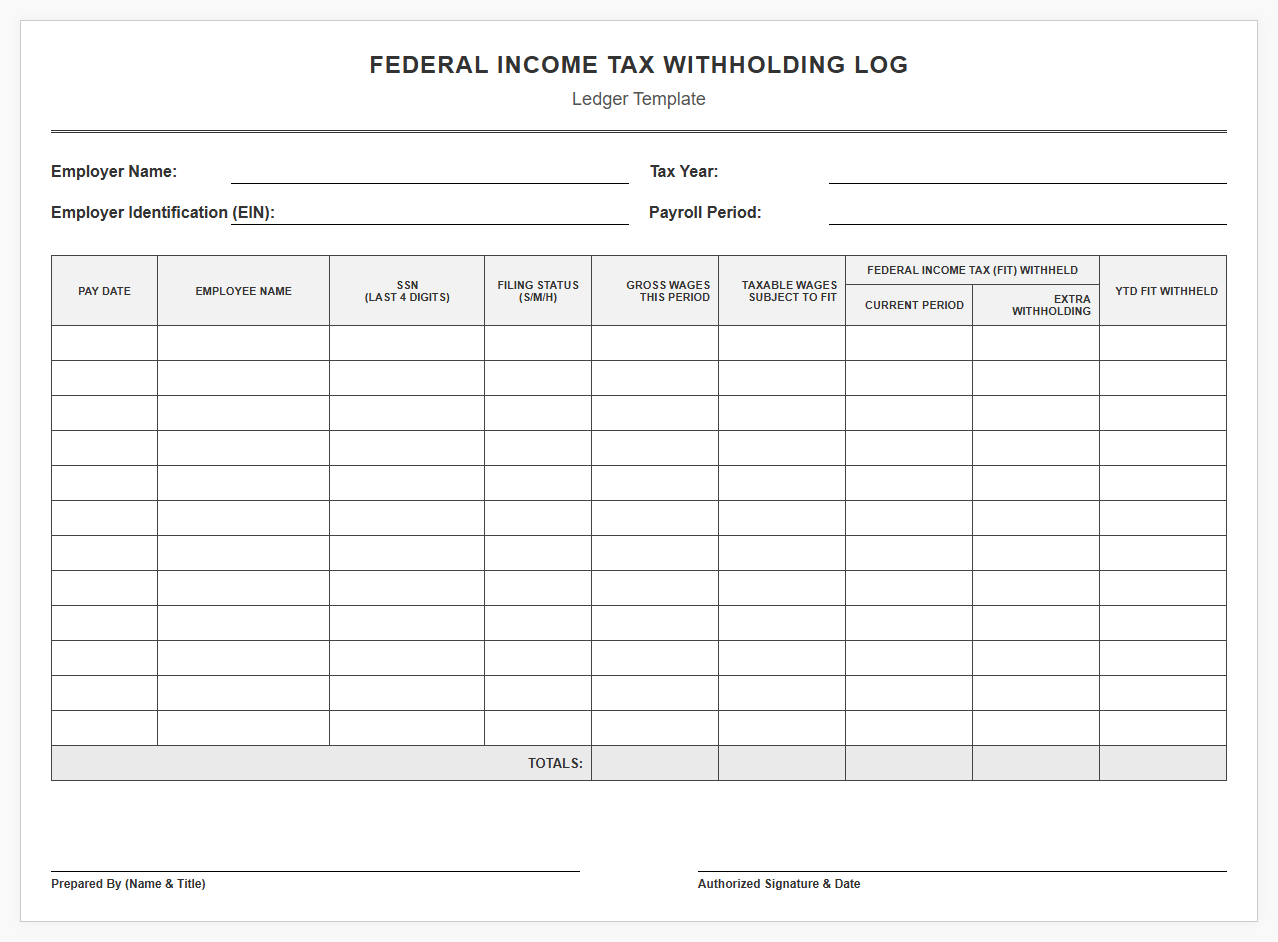Click the 'YTD FIT WITHHELD' column header
The image size is (1278, 942).
[x=1163, y=291]
